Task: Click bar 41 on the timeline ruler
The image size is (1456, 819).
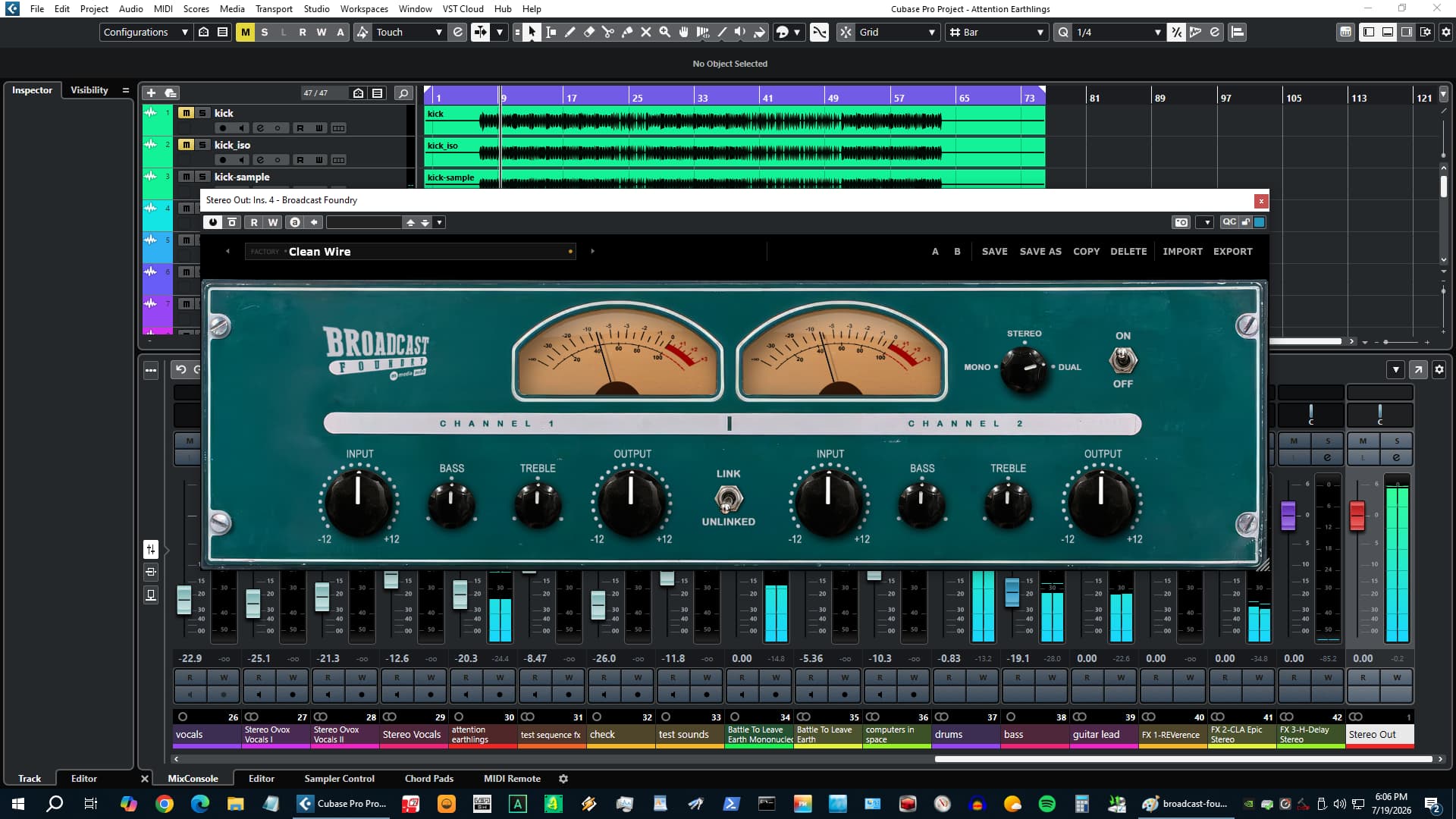Action: pos(767,98)
